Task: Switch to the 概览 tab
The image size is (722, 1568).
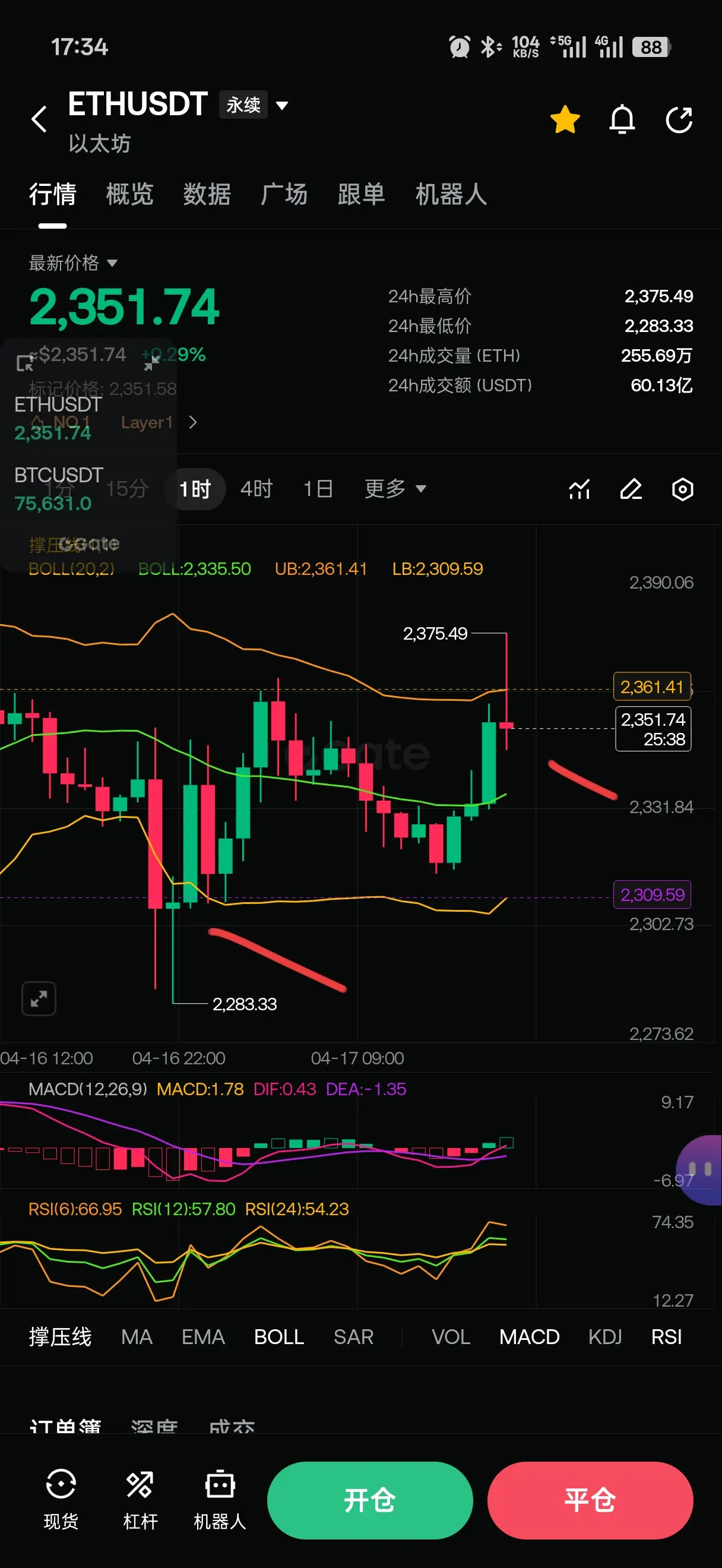Action: [x=129, y=194]
